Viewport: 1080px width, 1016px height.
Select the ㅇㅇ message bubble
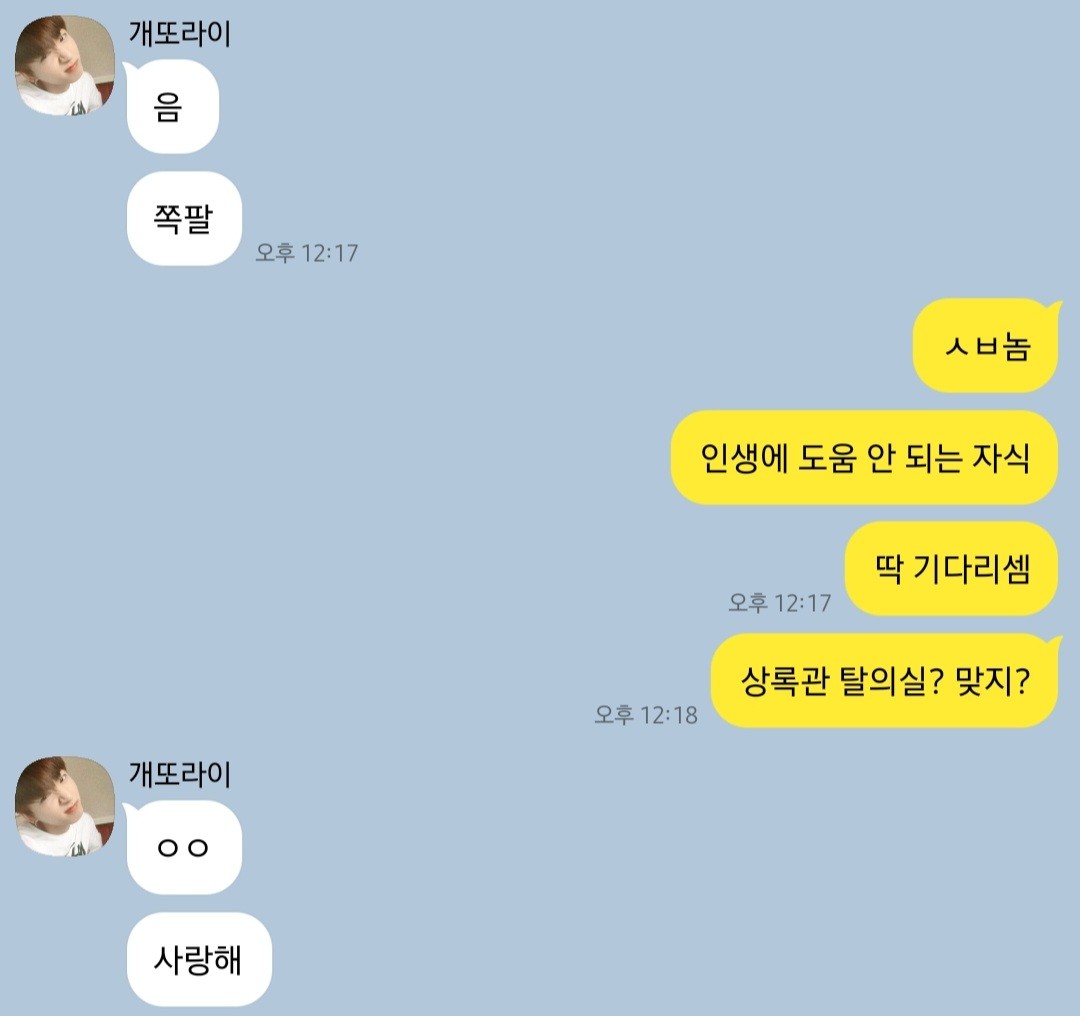click(184, 848)
